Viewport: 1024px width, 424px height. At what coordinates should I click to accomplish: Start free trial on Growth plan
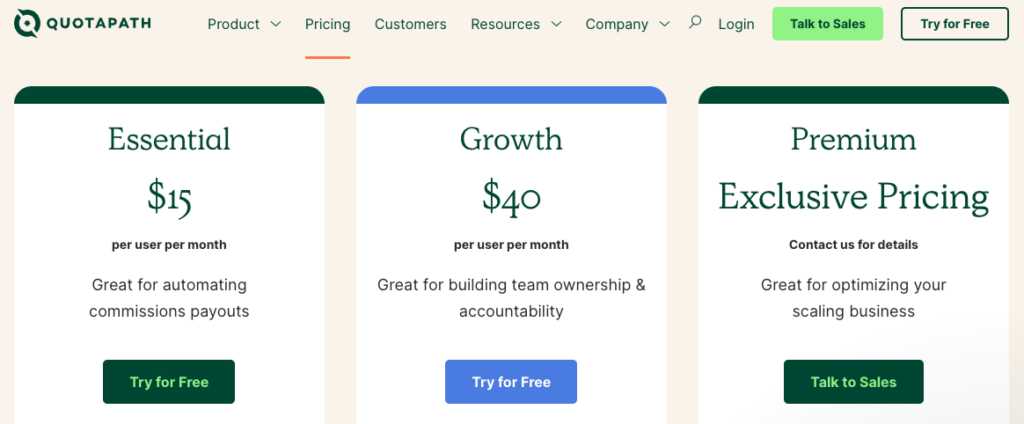[511, 382]
